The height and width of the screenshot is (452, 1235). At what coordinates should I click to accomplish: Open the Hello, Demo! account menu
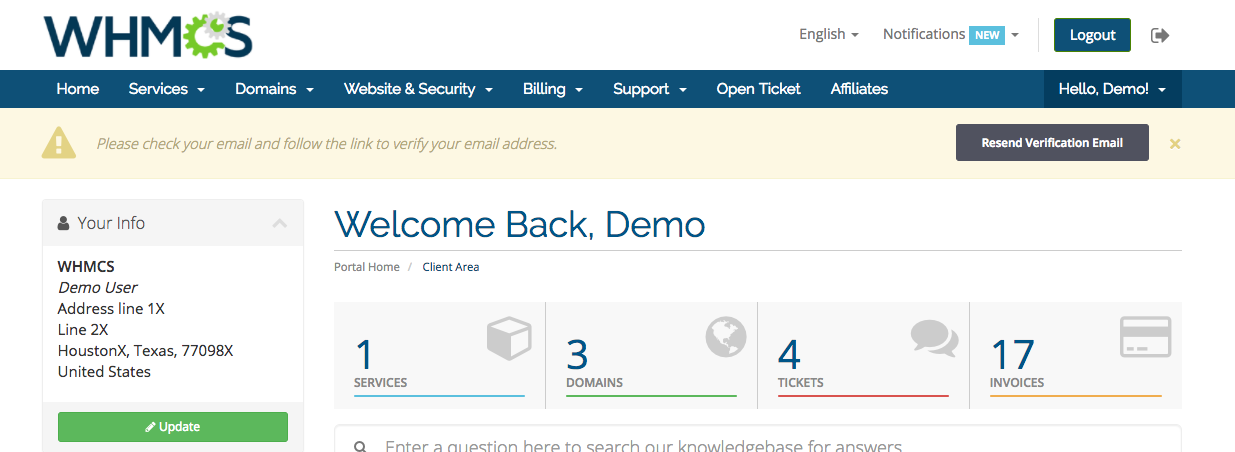1113,89
